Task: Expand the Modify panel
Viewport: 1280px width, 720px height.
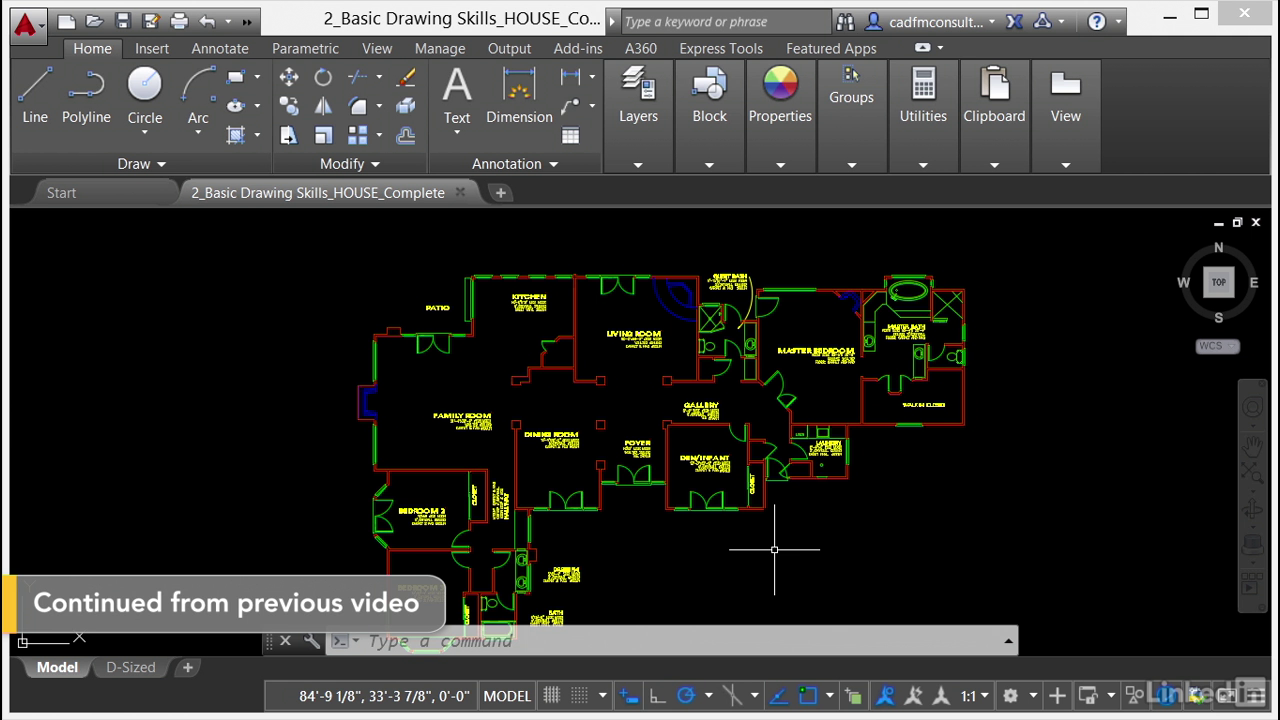Action: 350,164
